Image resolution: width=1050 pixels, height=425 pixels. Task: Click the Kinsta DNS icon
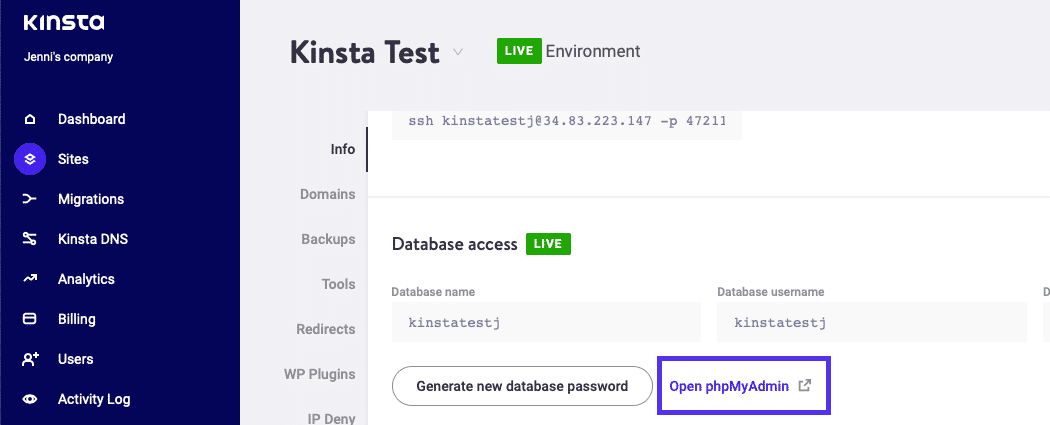tap(29, 239)
